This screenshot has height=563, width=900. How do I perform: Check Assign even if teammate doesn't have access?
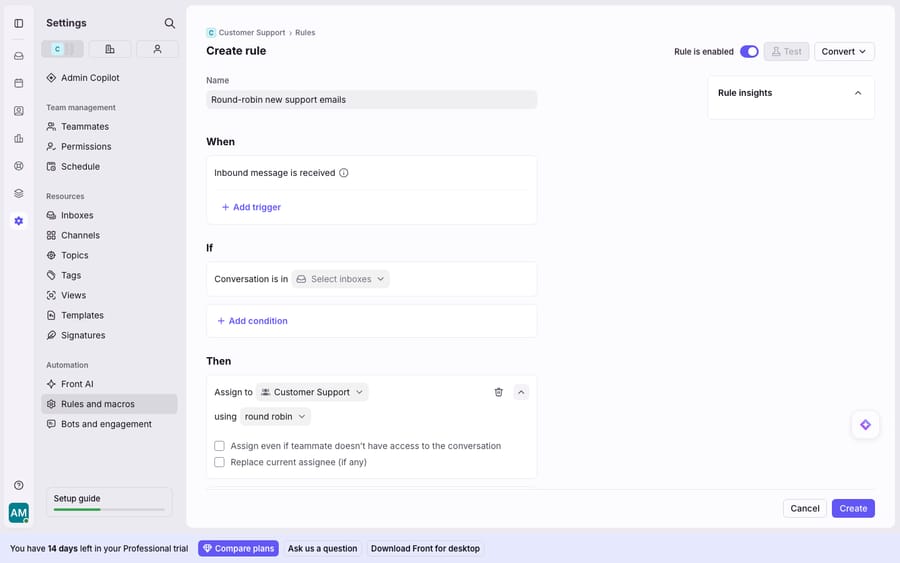coord(219,446)
